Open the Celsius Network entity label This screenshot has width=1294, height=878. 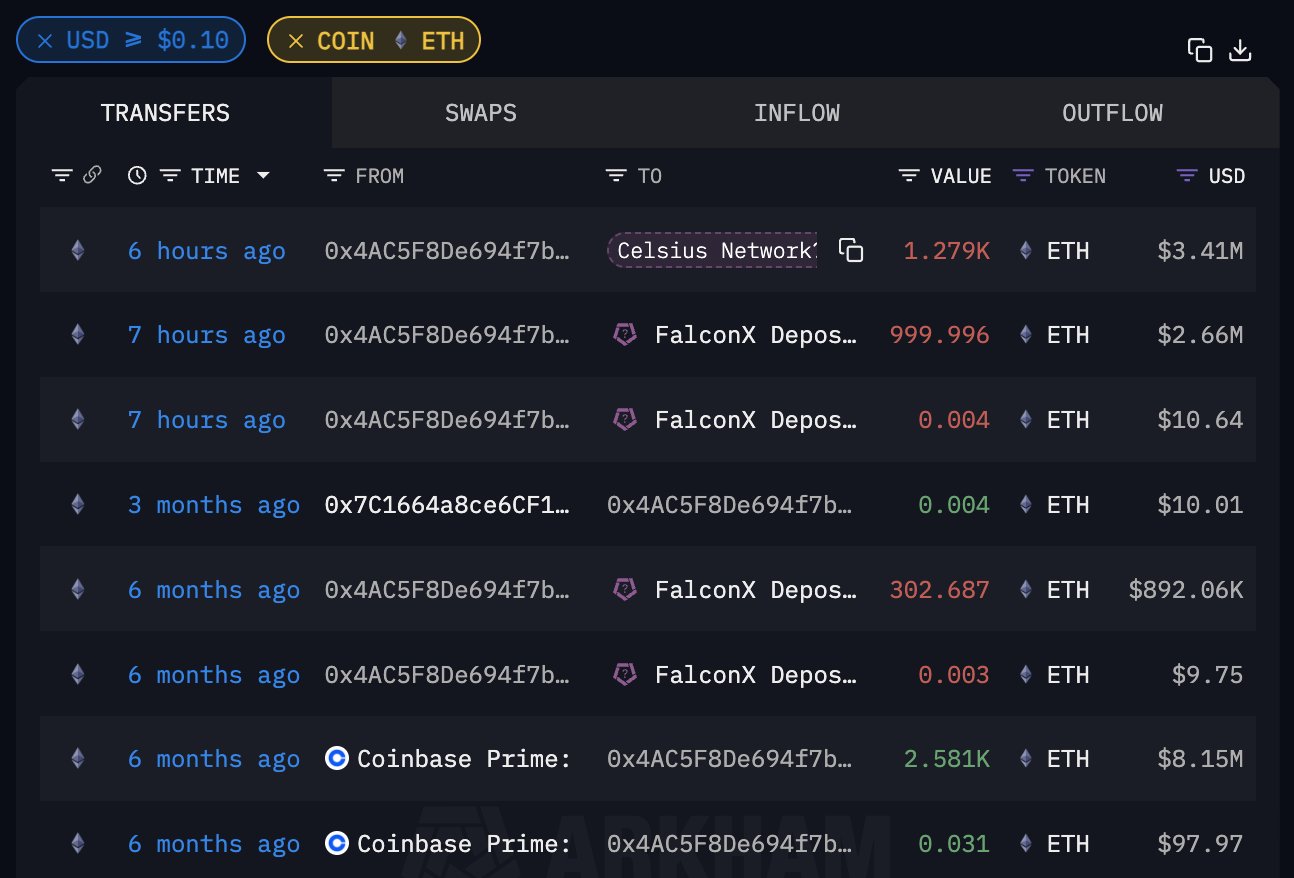(714, 251)
